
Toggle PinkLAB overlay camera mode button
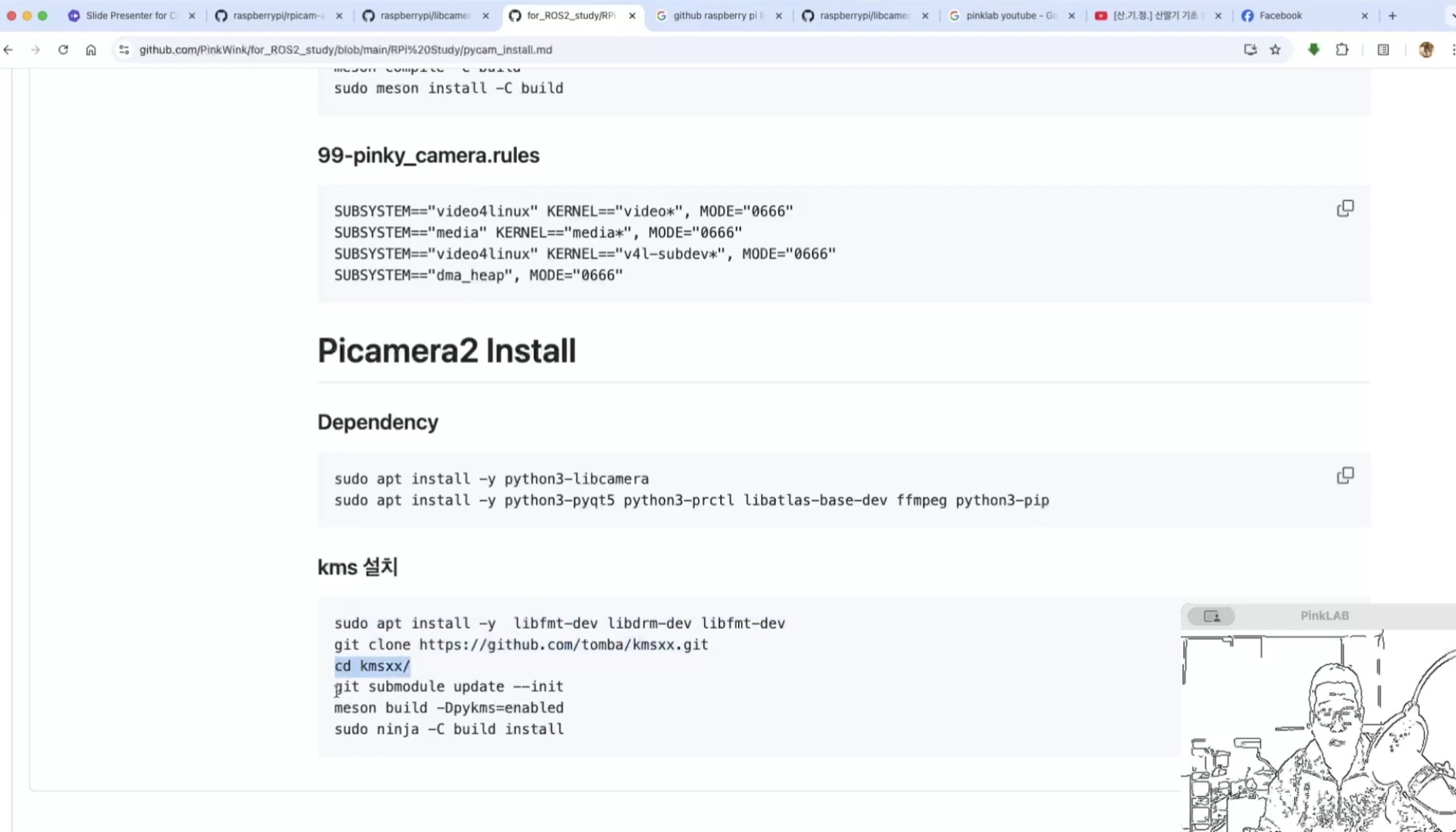[x=1211, y=616]
